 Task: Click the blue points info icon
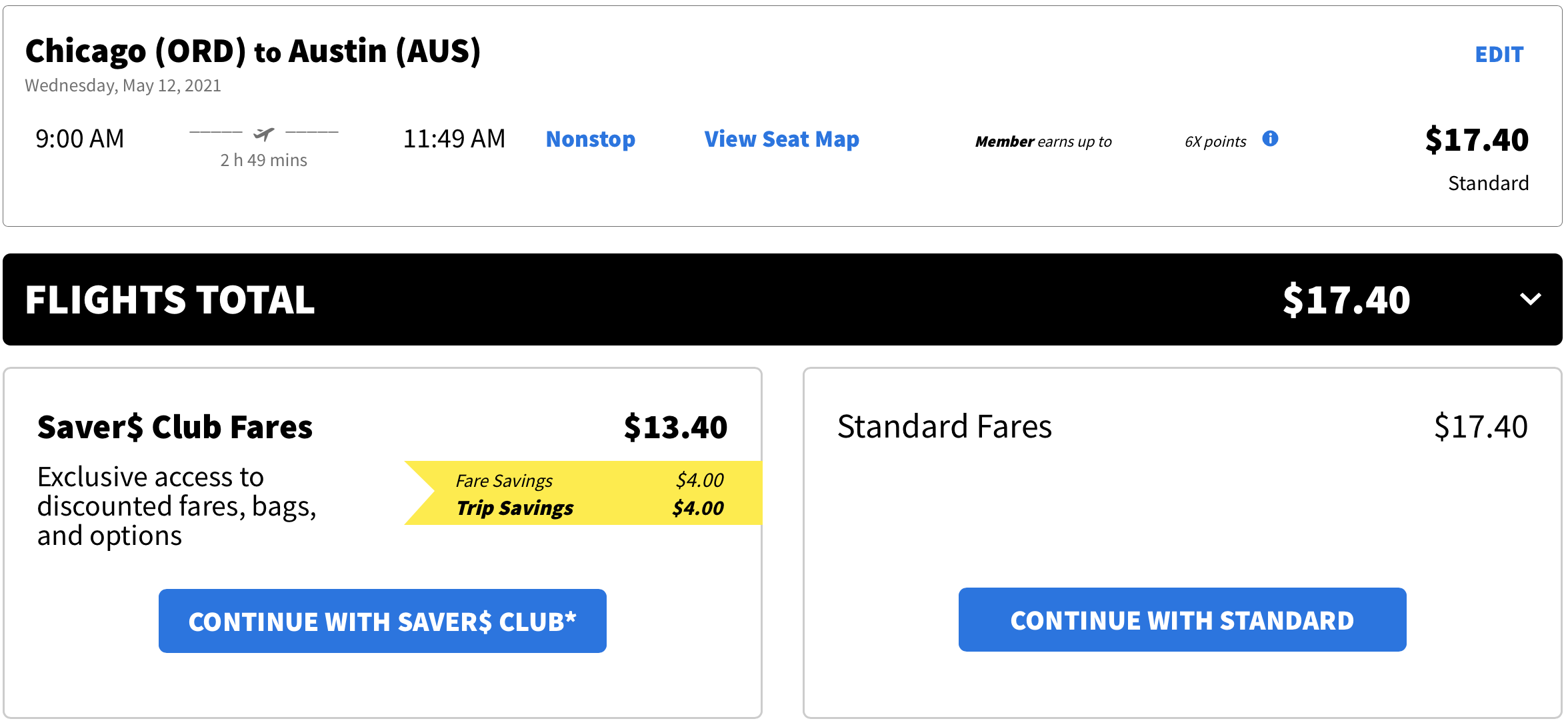[x=1270, y=139]
